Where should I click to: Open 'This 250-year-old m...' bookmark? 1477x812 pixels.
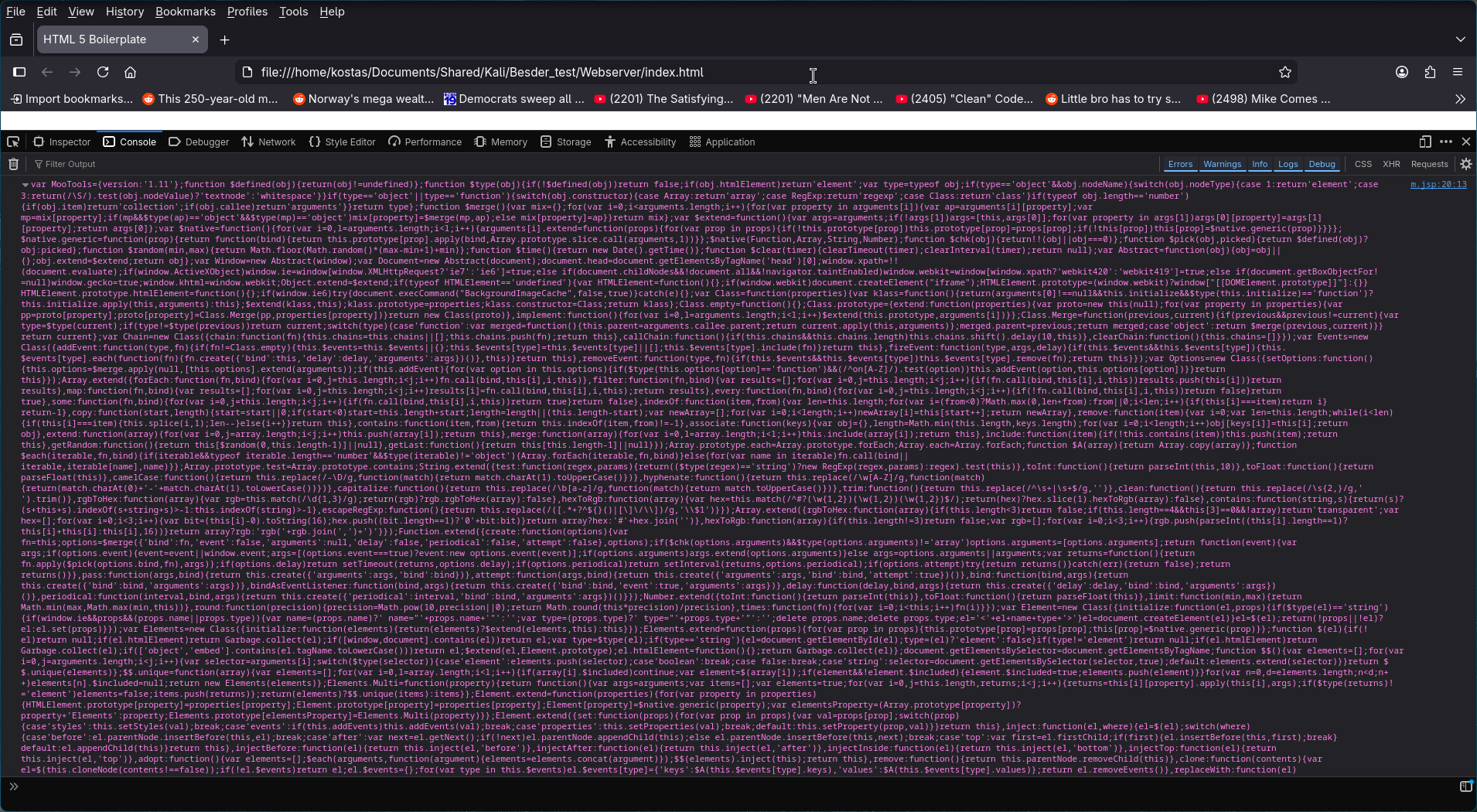[x=210, y=99]
